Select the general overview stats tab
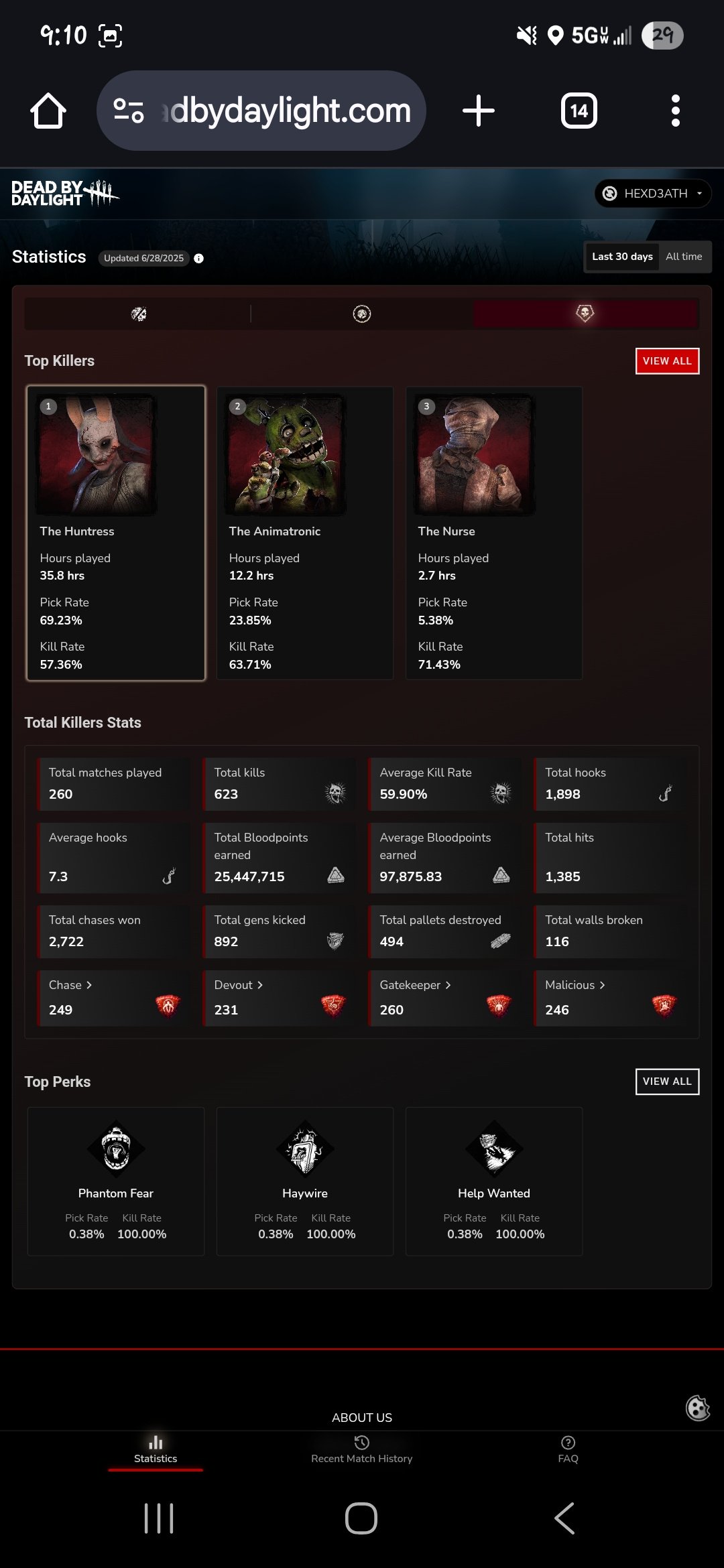The image size is (724, 1568). (139, 314)
